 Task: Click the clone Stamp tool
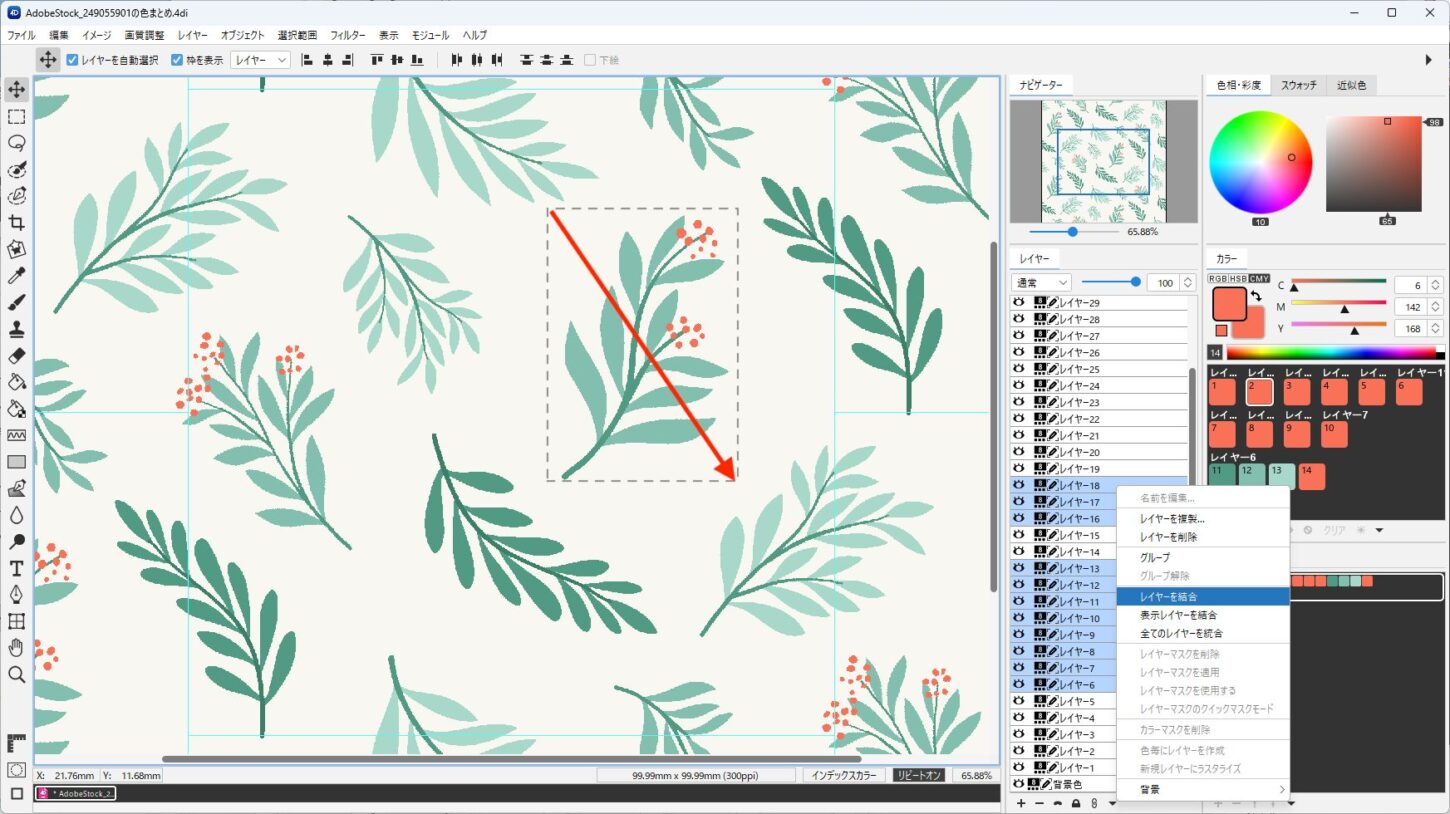coord(16,329)
